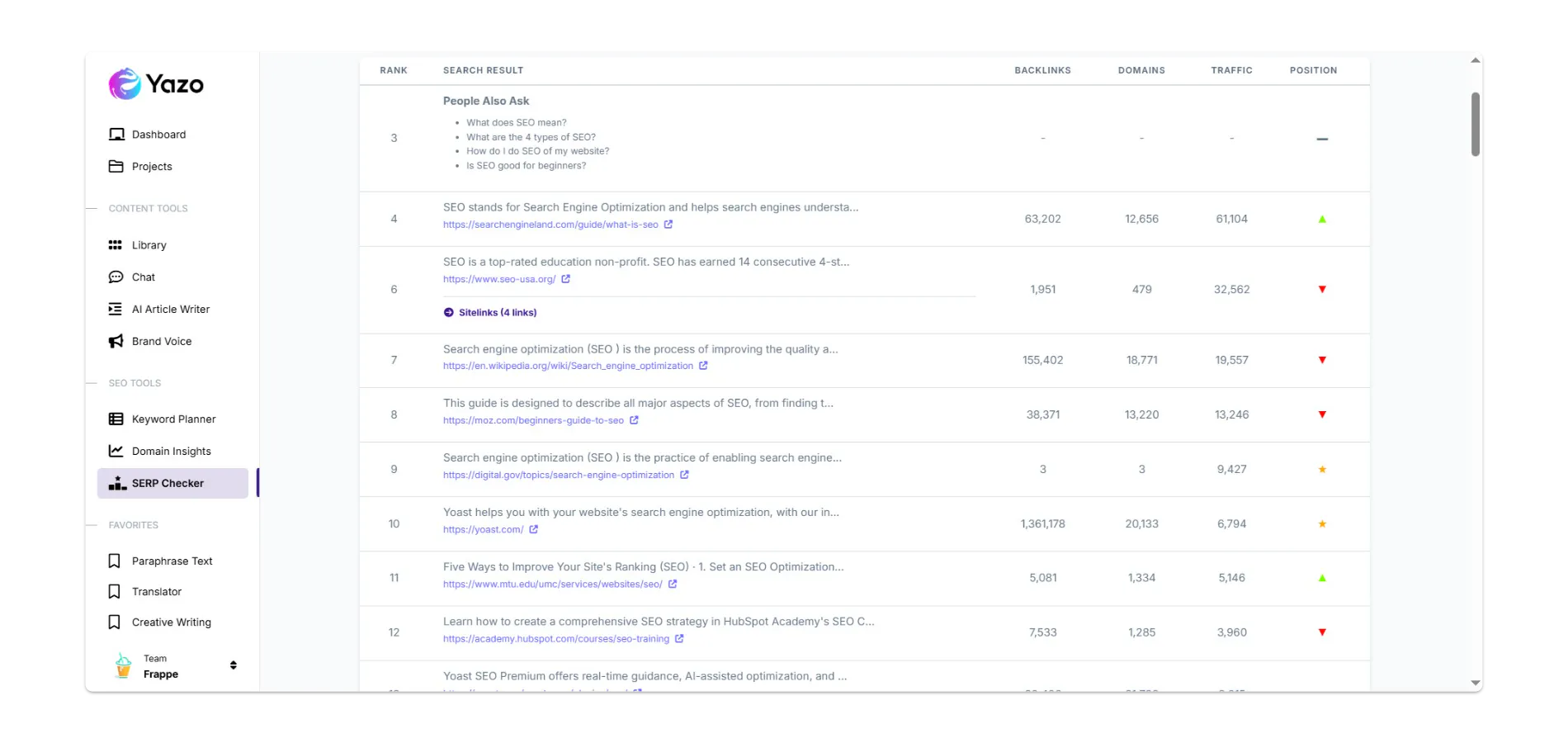
Task: Click question "What does SEO mean?"
Action: [x=517, y=122]
